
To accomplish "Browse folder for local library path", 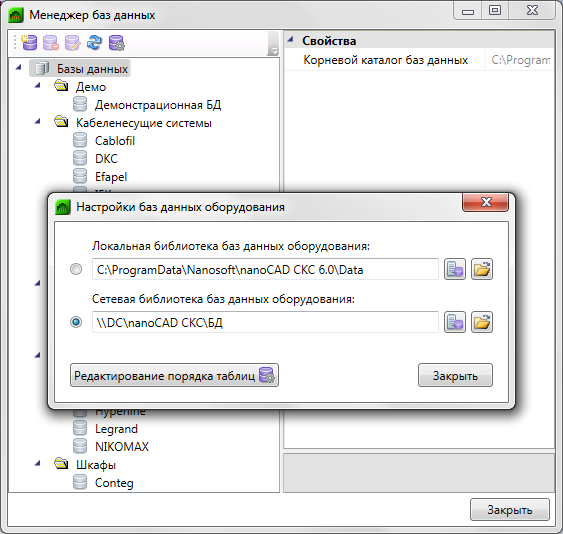I will pos(482,269).
